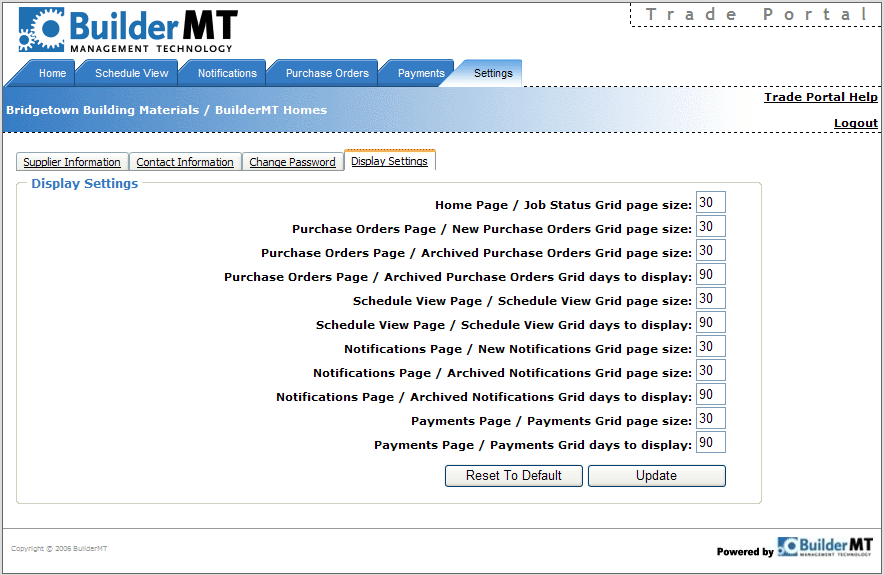Click New Purchase Orders Grid page size field

[710, 227]
